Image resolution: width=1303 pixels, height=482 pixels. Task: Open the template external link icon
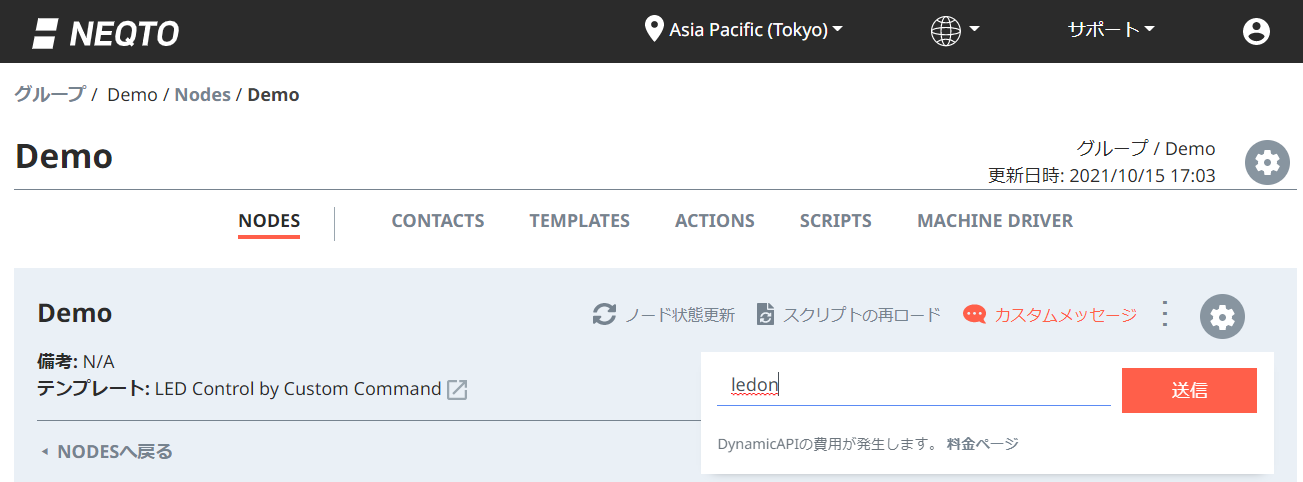point(457,390)
